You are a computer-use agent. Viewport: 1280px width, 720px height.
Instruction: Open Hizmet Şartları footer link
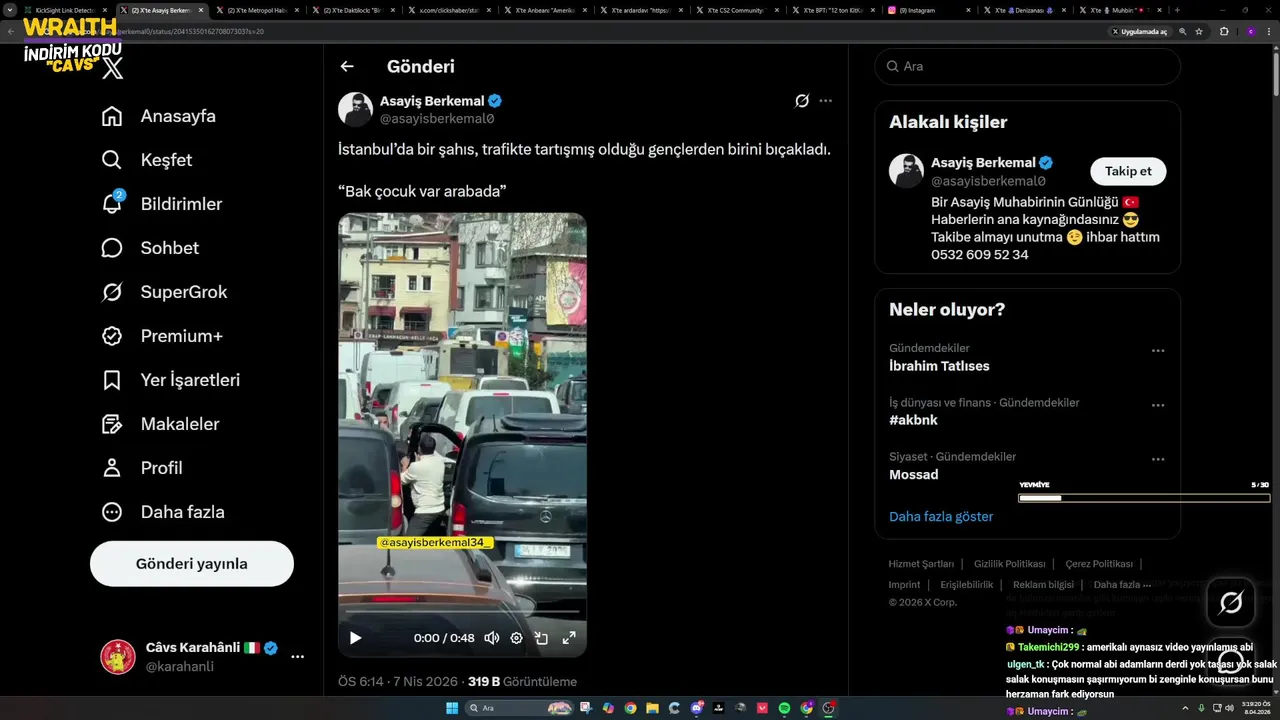click(x=921, y=564)
